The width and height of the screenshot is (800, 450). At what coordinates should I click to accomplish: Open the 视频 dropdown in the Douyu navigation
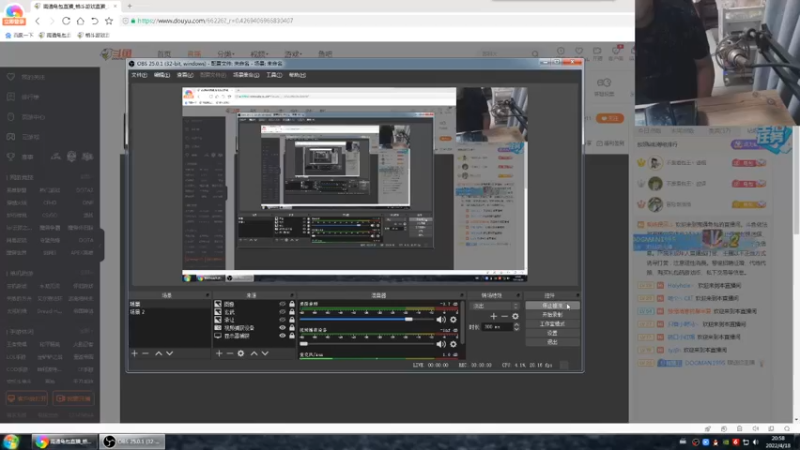point(259,54)
